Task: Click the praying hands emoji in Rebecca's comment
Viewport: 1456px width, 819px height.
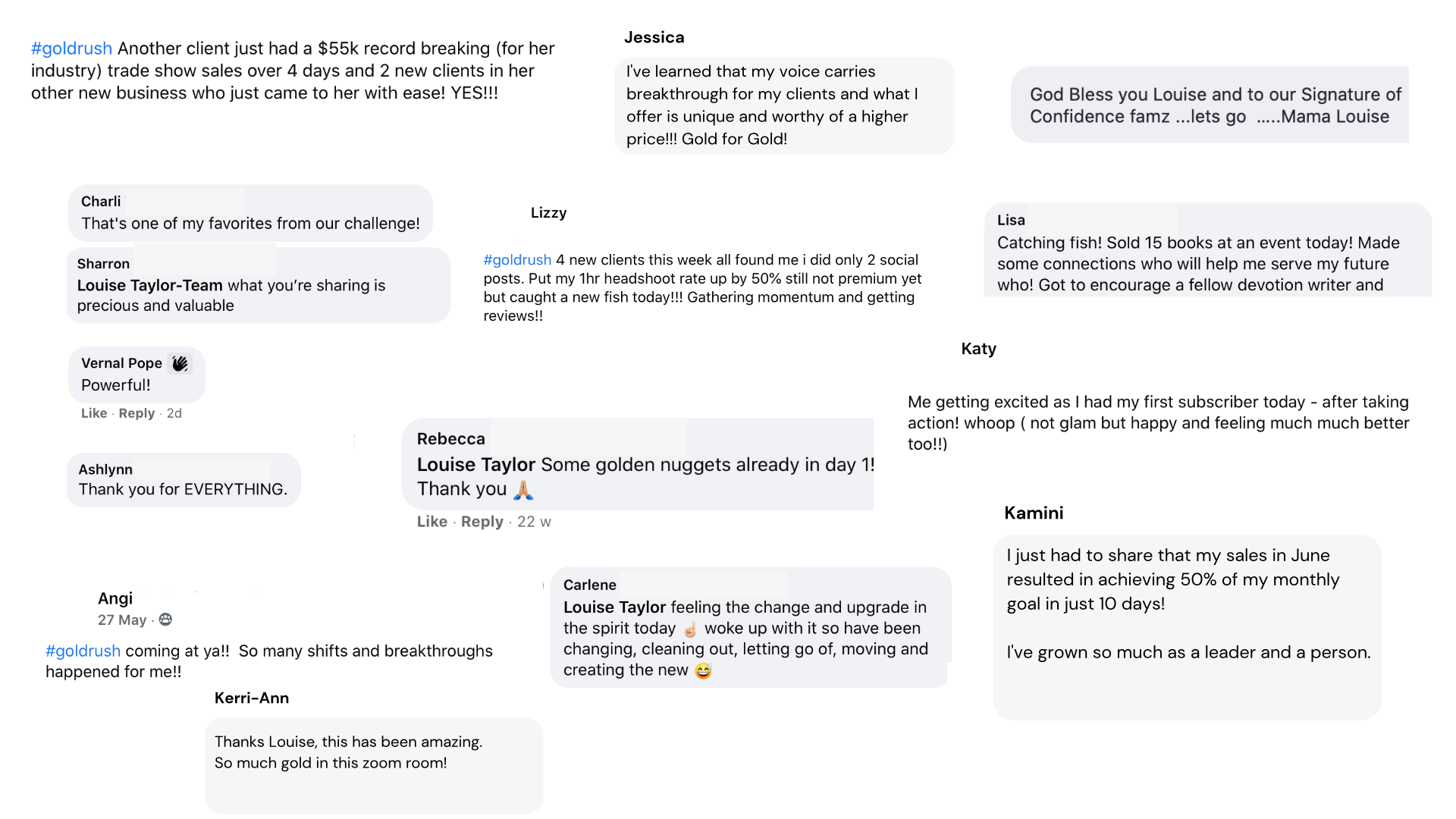Action: (x=523, y=490)
